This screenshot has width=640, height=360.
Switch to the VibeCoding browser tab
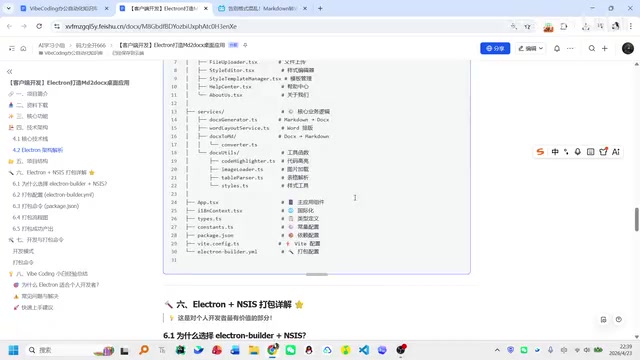click(63, 8)
